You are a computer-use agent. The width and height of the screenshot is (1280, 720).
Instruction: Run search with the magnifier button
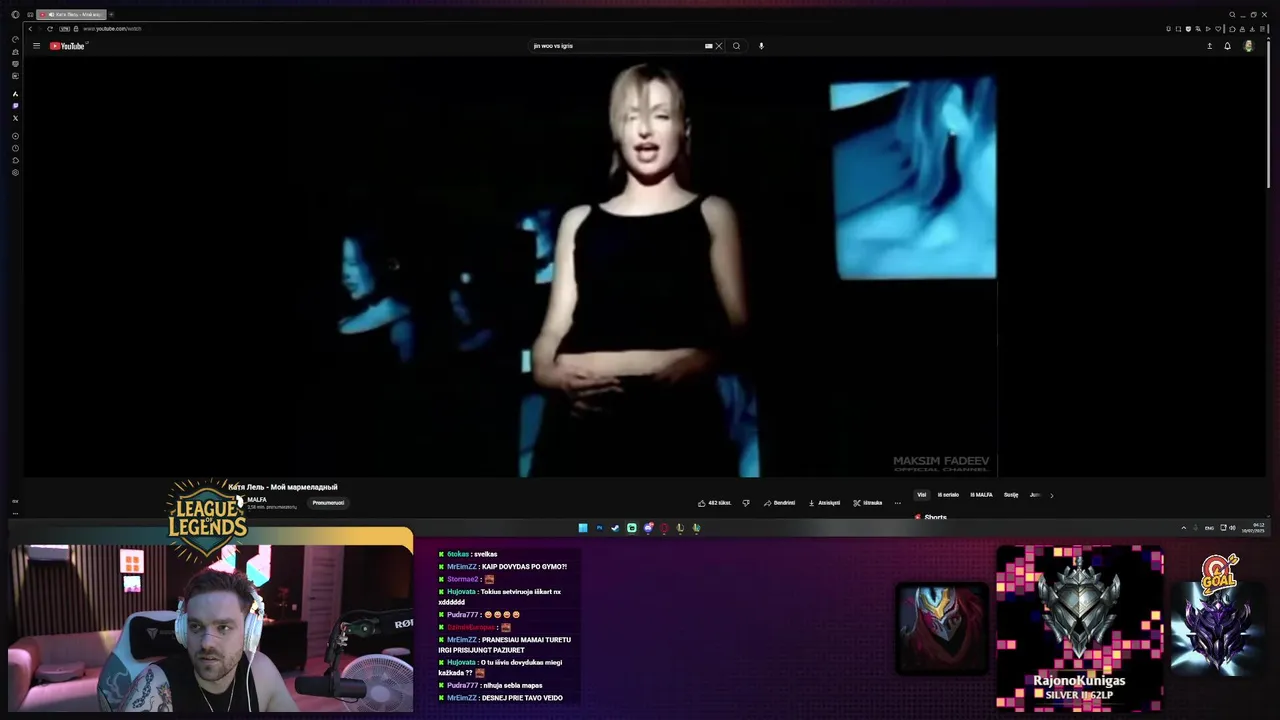[737, 46]
